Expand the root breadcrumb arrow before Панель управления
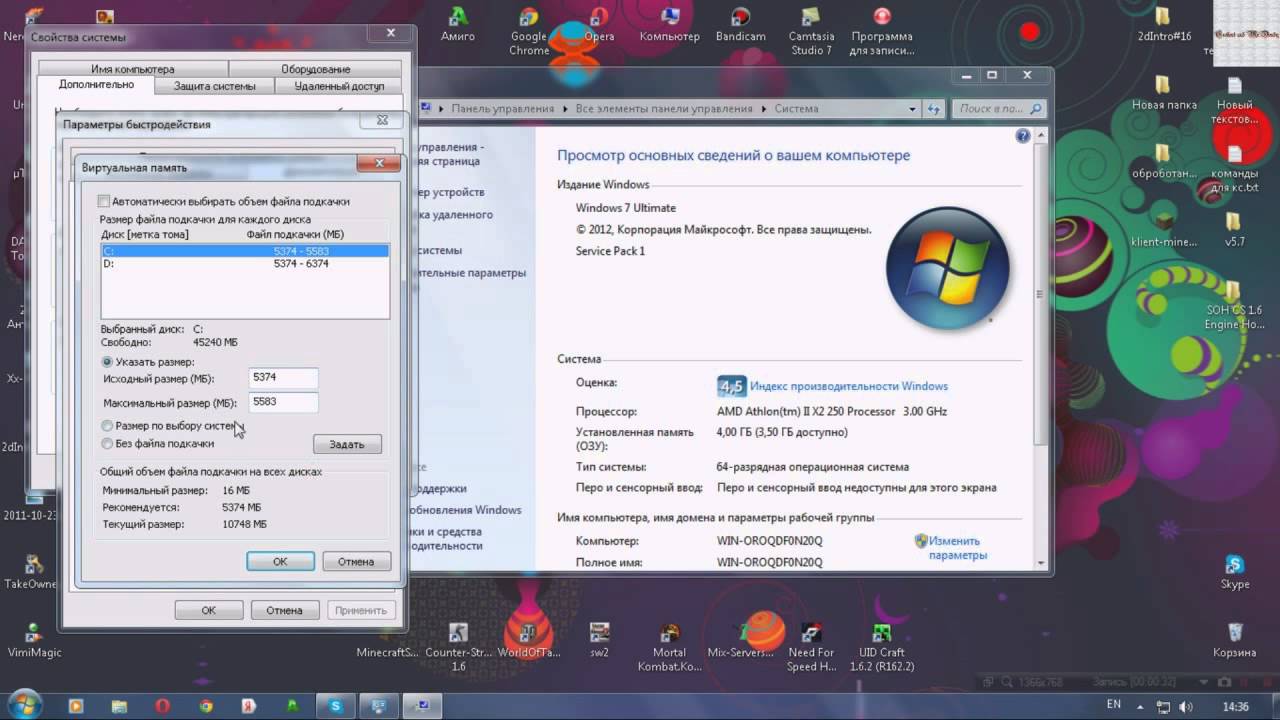 (x=441, y=109)
